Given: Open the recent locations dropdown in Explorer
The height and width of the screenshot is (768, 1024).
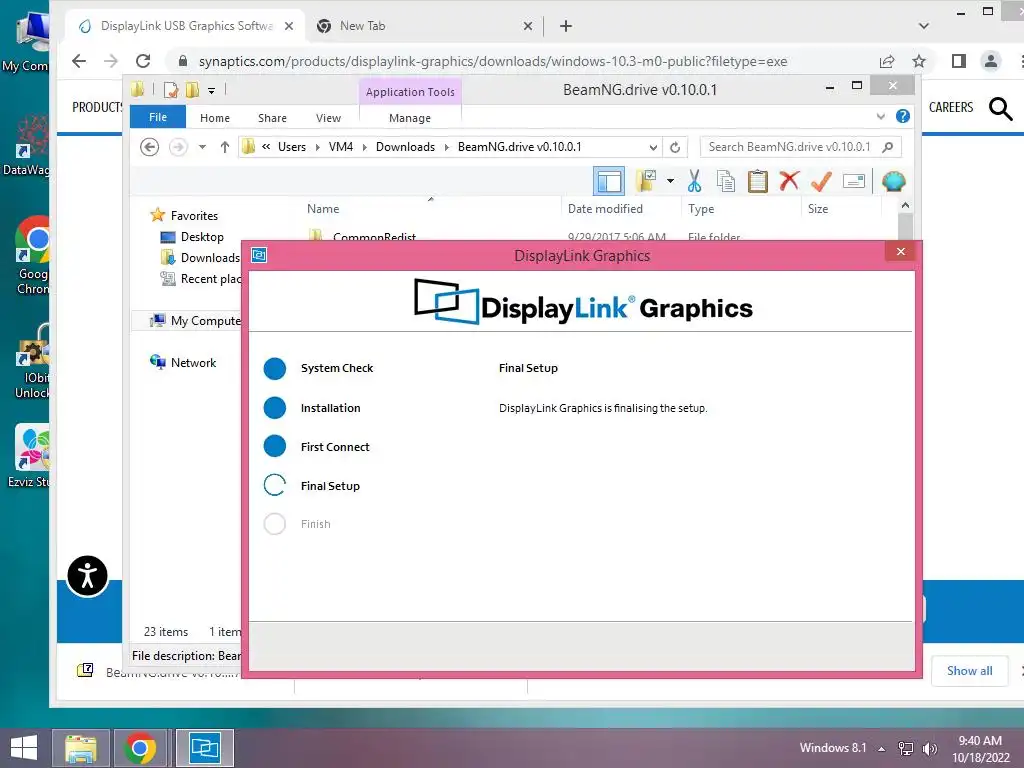Looking at the screenshot, I should tap(202, 147).
